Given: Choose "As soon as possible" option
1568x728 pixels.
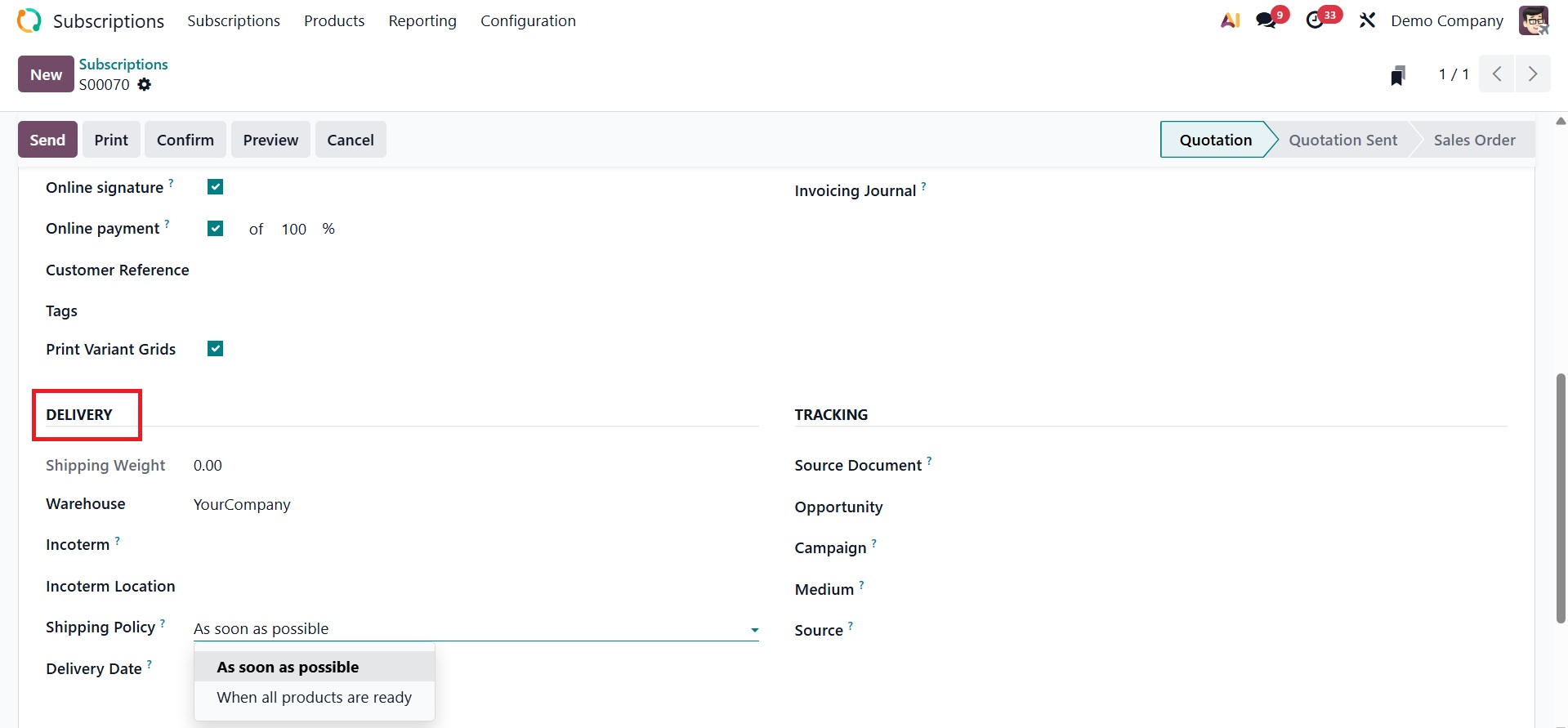Looking at the screenshot, I should 288,668.
